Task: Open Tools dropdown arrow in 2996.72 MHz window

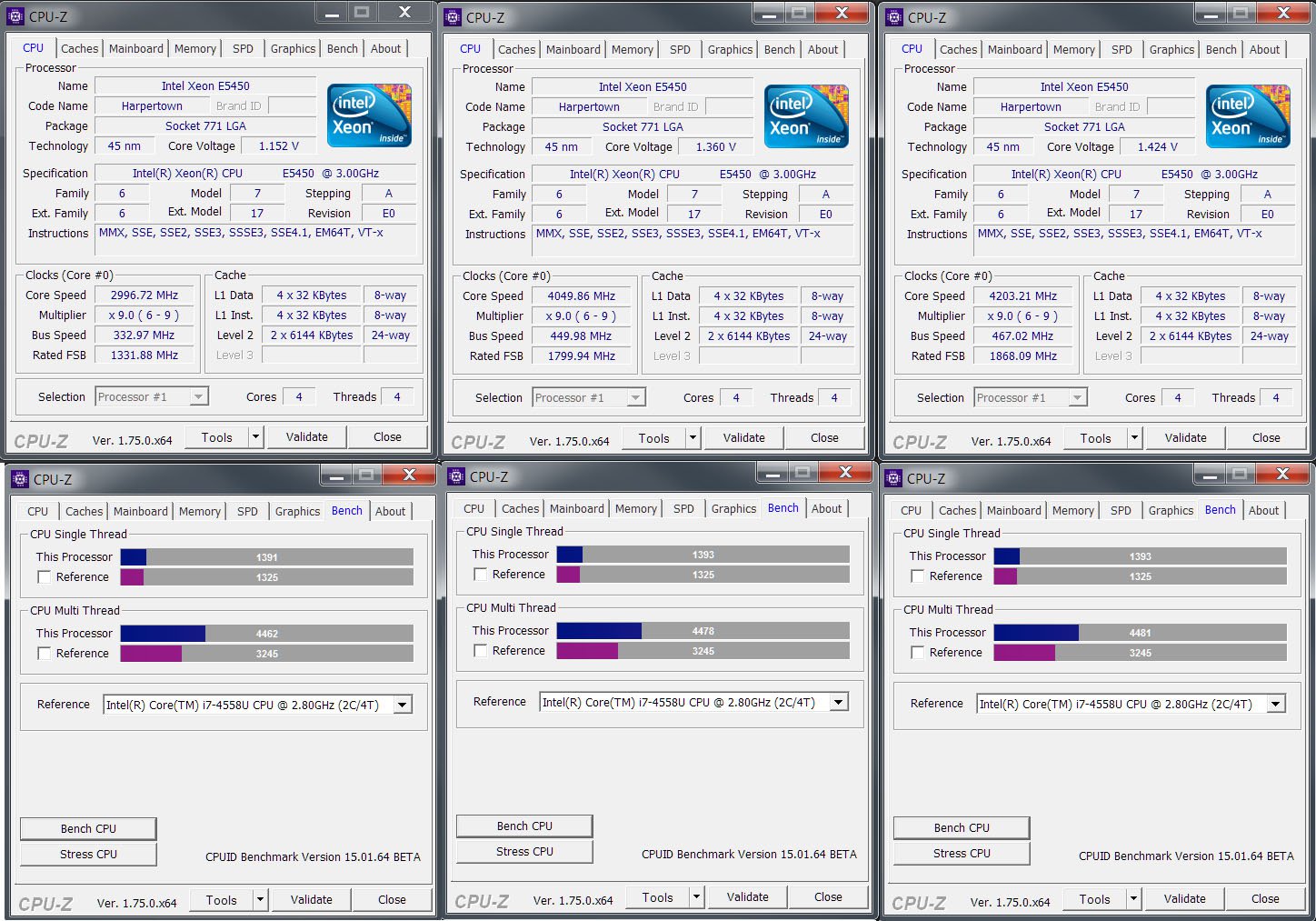Action: [256, 437]
